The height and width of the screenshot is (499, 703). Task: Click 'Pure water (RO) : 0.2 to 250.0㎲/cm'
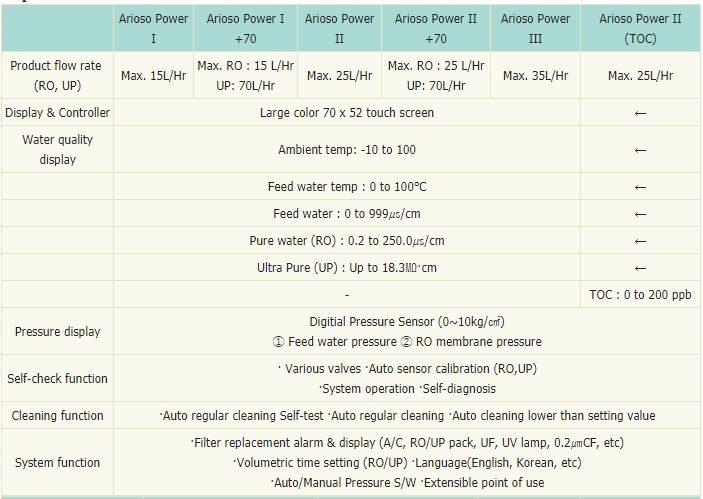coord(347,241)
